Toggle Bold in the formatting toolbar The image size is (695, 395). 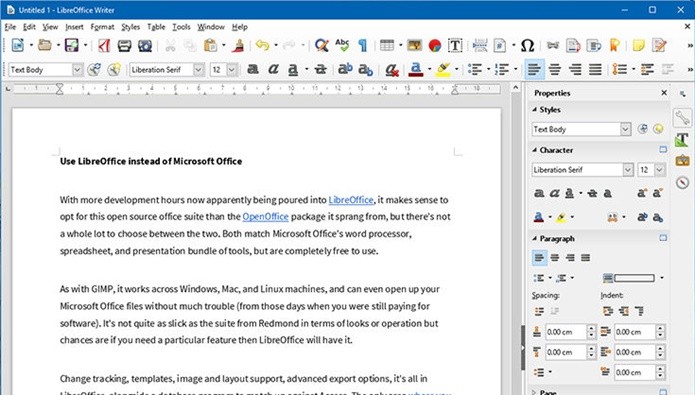pos(253,69)
